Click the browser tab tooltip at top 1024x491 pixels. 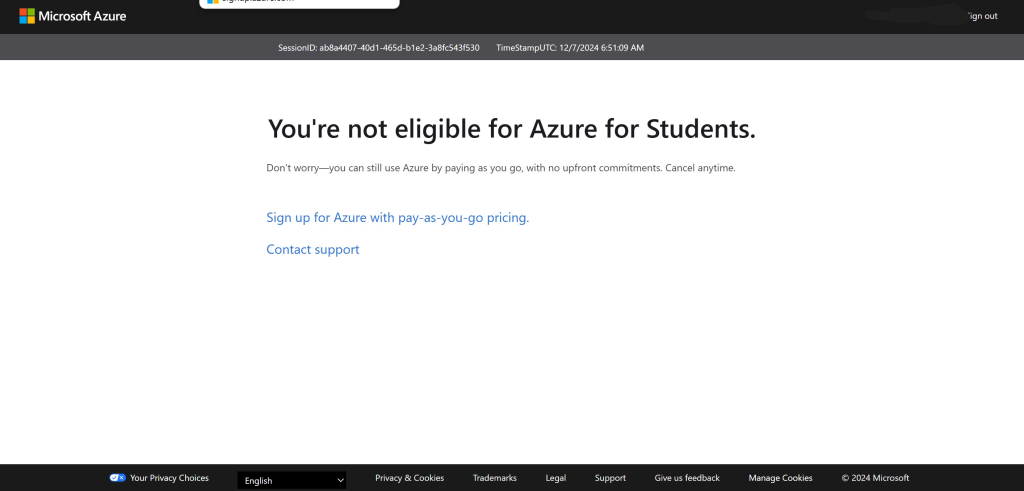(x=299, y=3)
